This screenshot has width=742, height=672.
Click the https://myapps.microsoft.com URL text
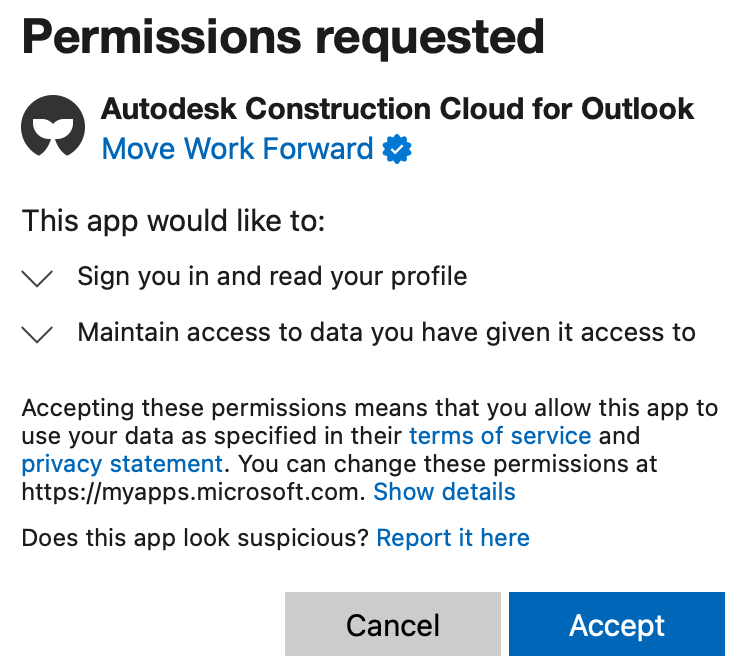coord(193,492)
